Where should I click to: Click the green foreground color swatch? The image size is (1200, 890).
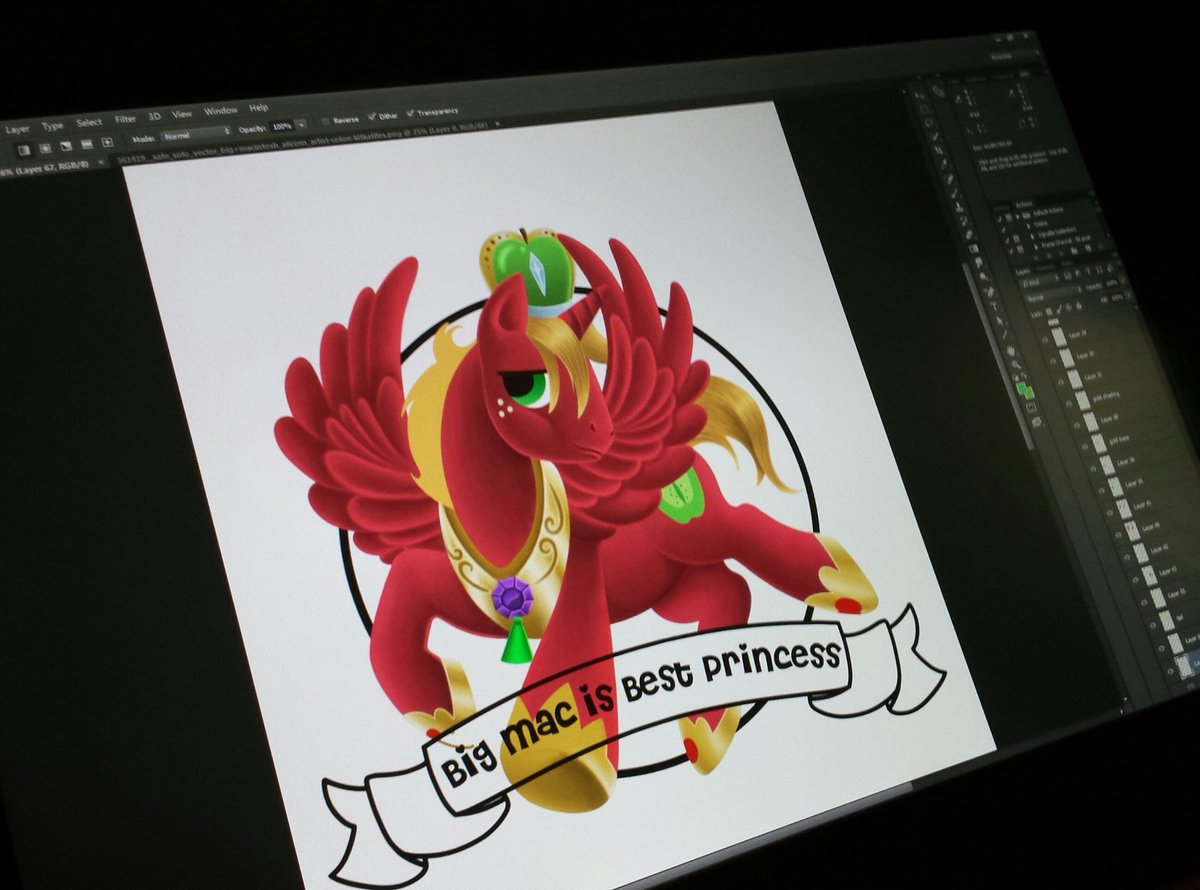[x=1020, y=387]
